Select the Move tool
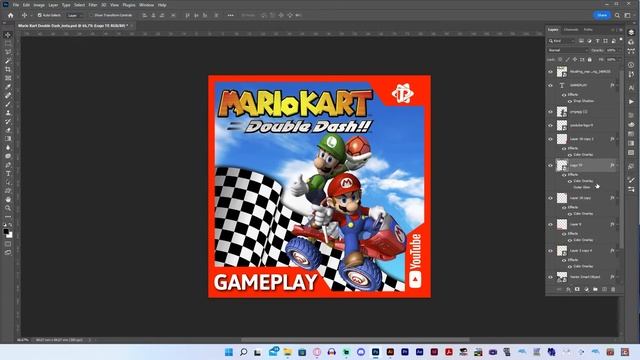640x360 pixels. tap(8, 35)
